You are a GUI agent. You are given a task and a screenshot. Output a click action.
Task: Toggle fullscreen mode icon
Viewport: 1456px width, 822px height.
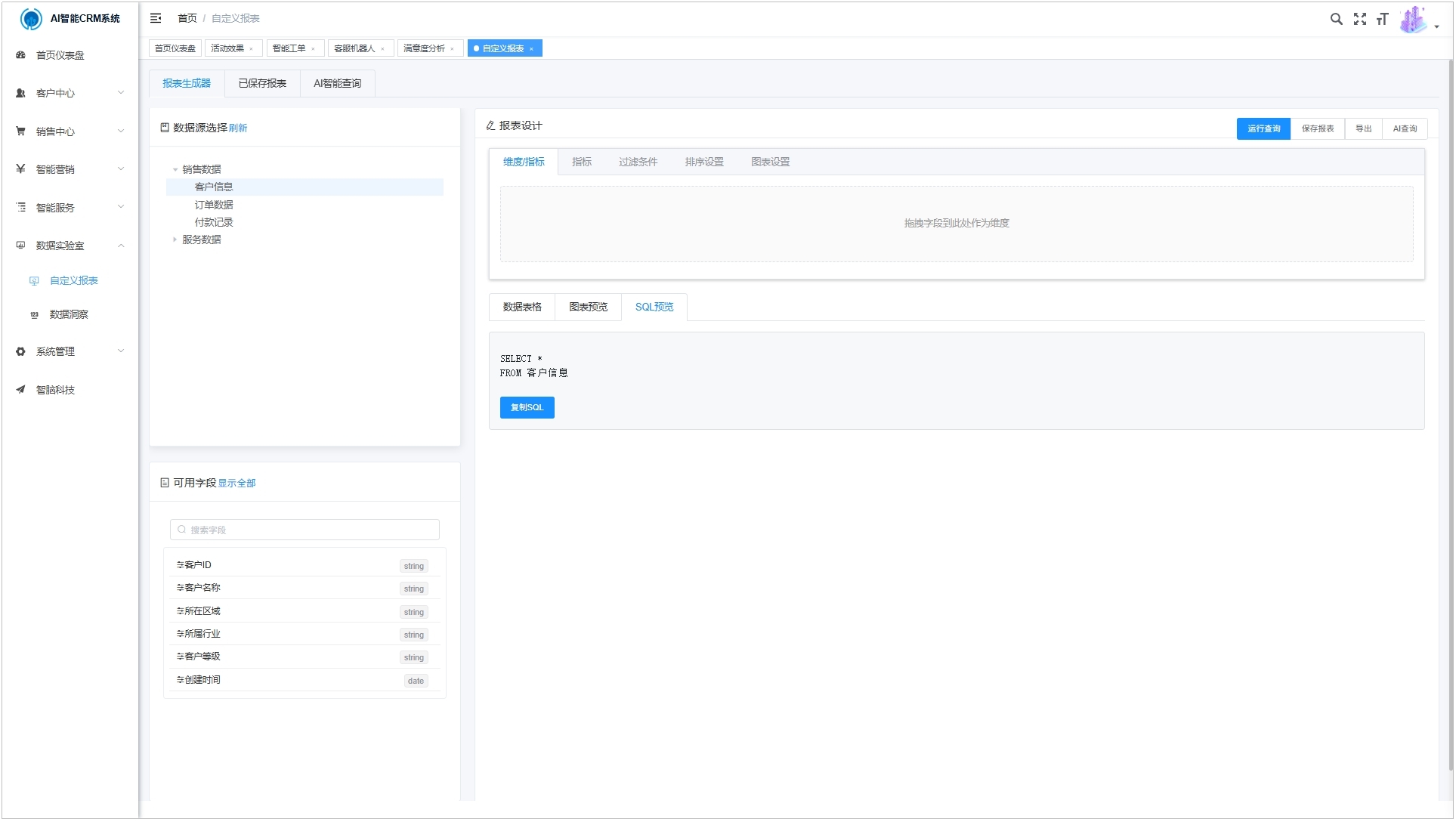1359,19
